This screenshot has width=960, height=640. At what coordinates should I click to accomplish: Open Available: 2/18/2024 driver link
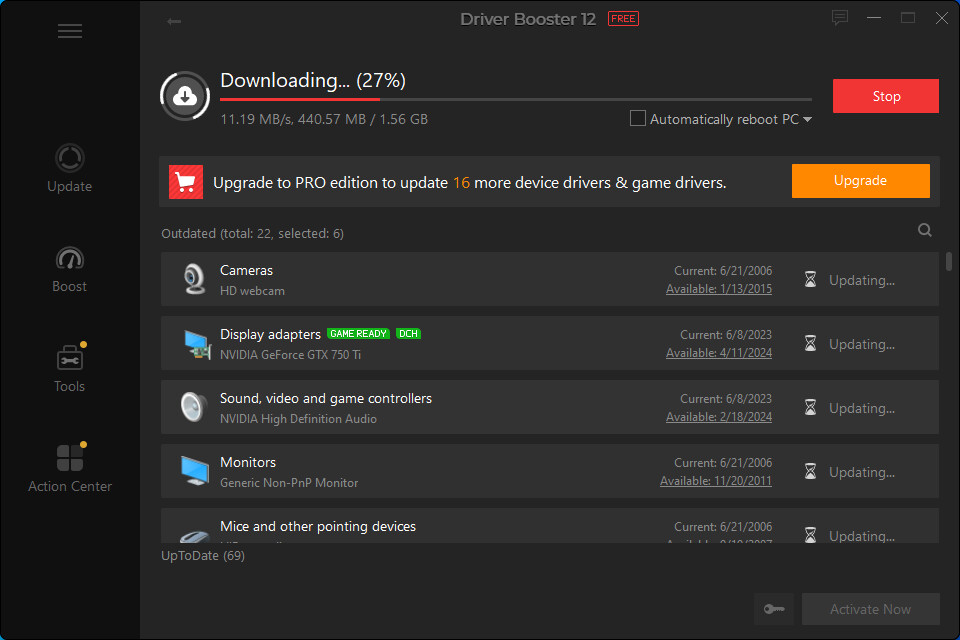tap(719, 417)
